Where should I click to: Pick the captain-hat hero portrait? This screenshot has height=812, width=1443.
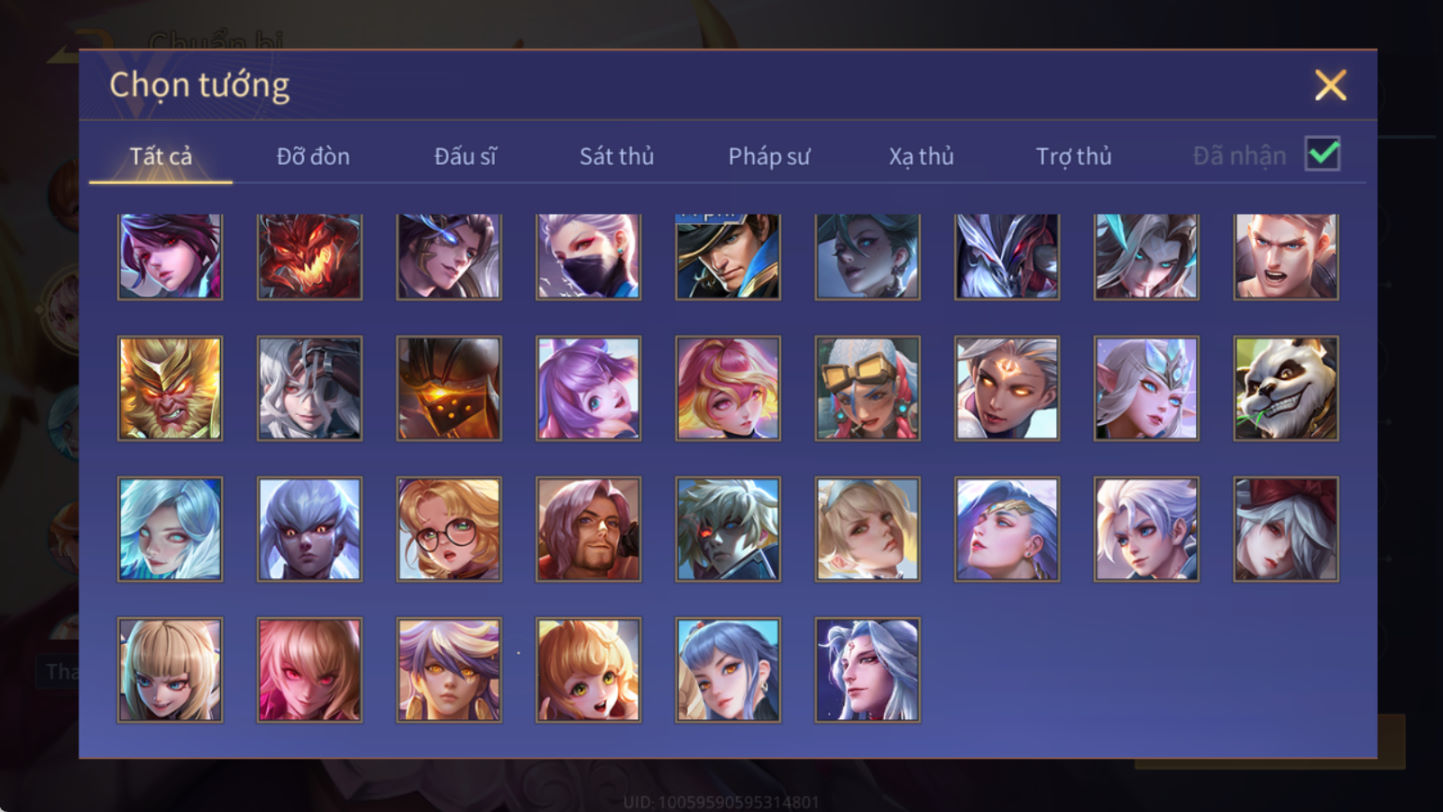tap(728, 257)
